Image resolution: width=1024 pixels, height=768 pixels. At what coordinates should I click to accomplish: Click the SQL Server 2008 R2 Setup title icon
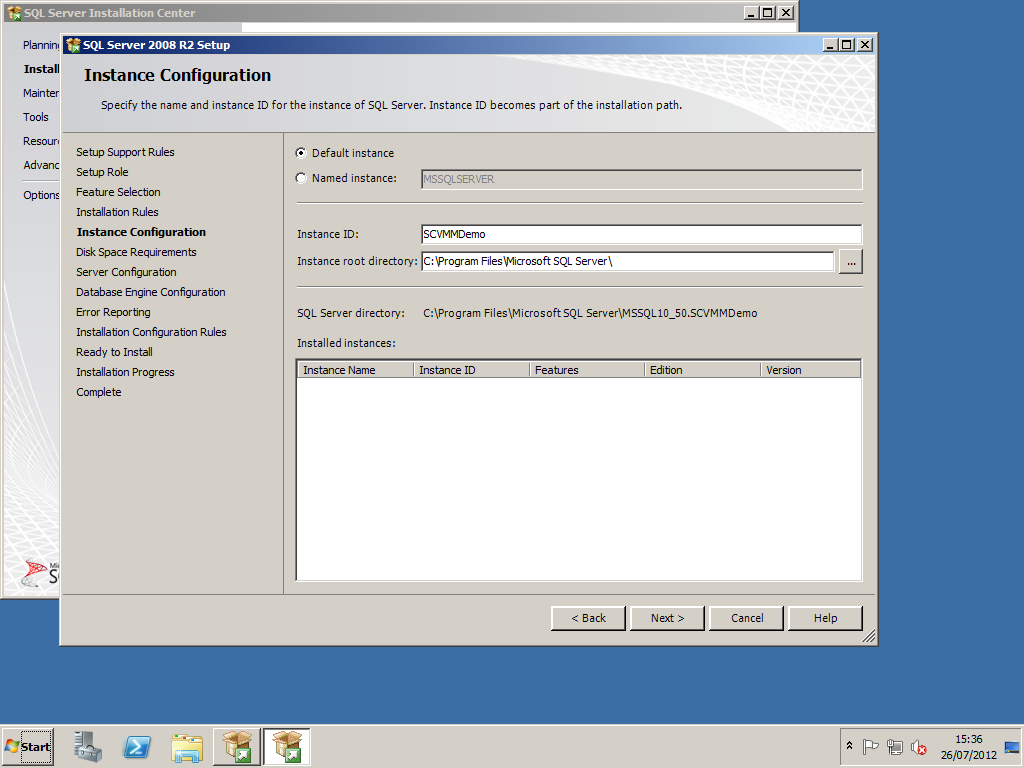pyautogui.click(x=73, y=45)
